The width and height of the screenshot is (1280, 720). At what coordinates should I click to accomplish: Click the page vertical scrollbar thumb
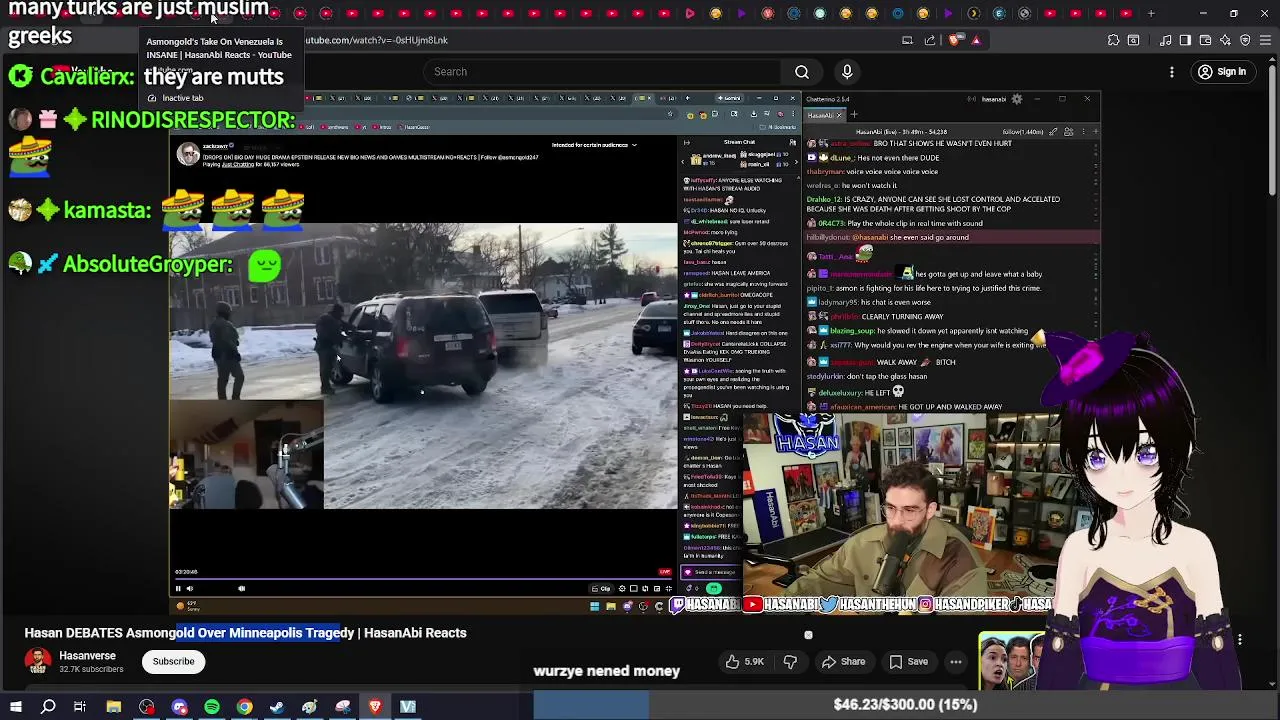coord(1272,128)
